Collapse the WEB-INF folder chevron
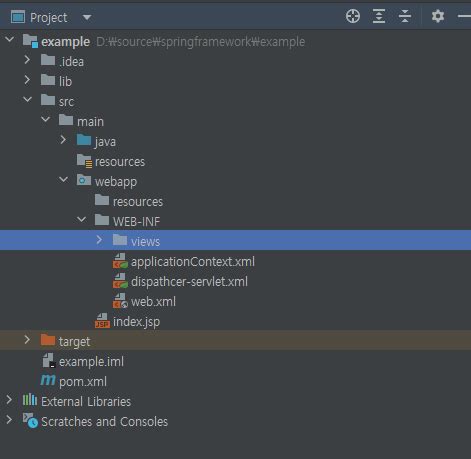471x459 pixels. [81, 219]
